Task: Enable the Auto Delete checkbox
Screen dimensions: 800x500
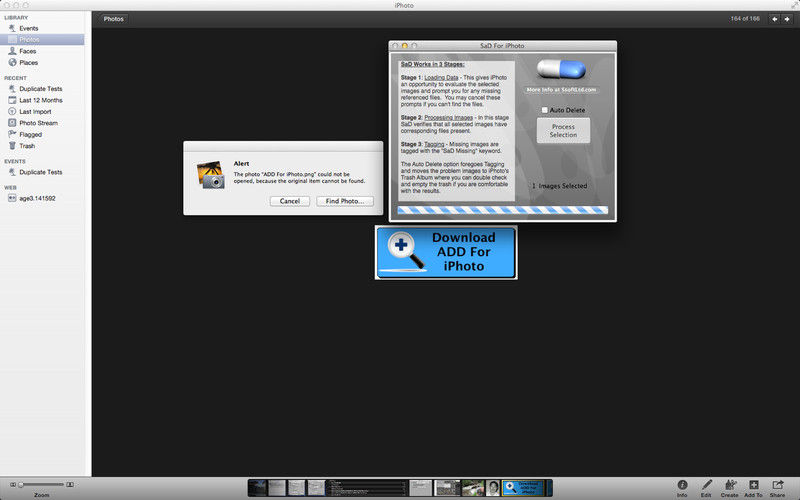Action: click(544, 110)
